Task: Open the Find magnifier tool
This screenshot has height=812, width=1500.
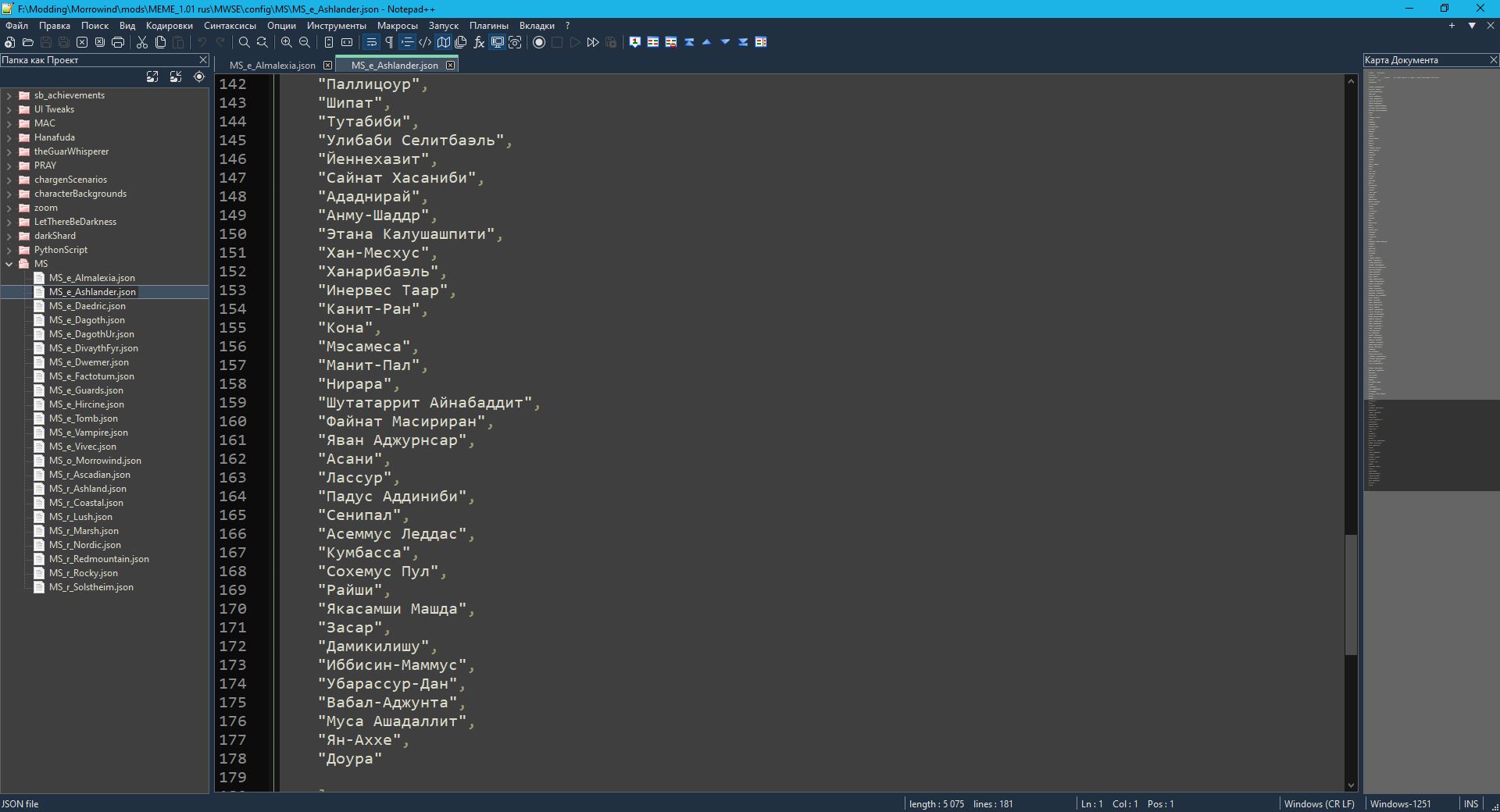Action: (245, 42)
